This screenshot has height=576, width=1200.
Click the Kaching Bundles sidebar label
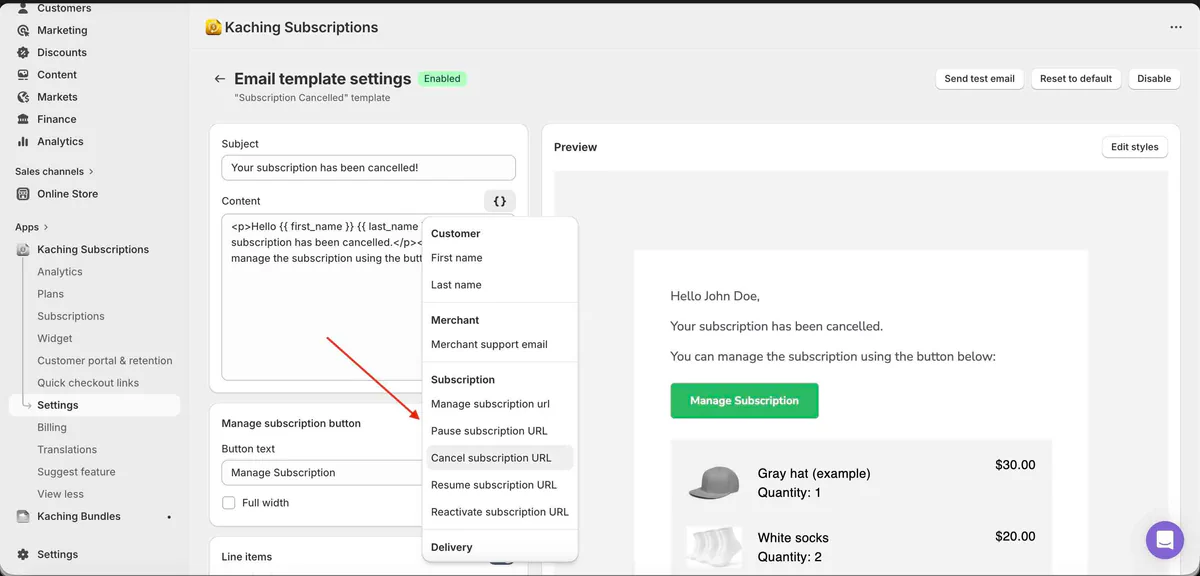(79, 517)
